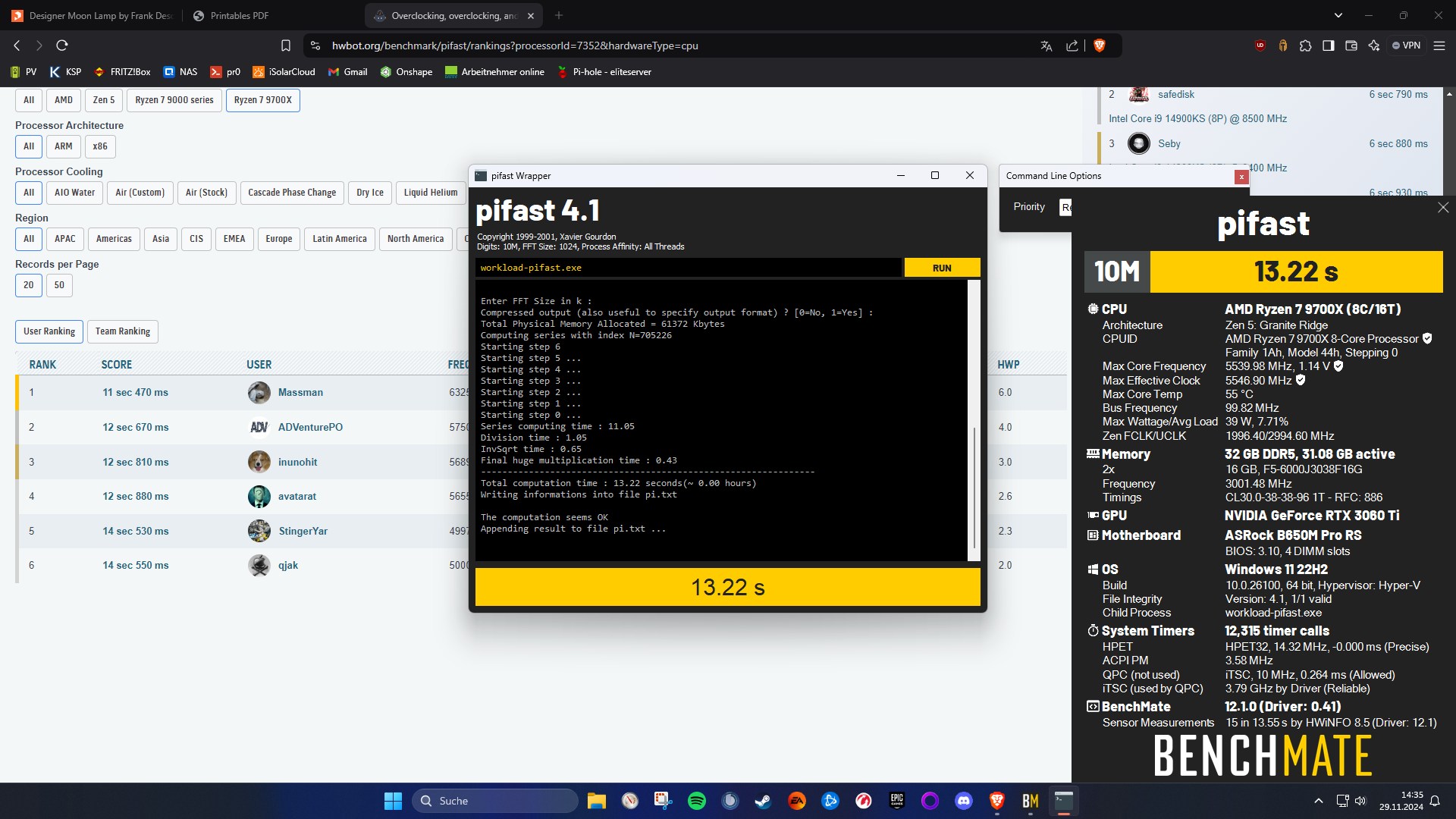The width and height of the screenshot is (1456, 819).
Task: Click the yellow 13.22 s result bar
Action: click(x=727, y=587)
